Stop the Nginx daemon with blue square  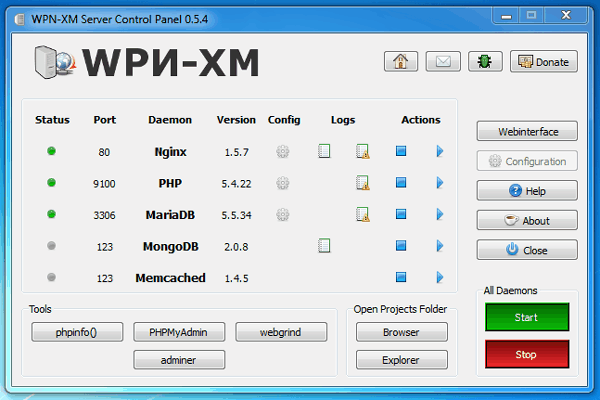click(401, 152)
